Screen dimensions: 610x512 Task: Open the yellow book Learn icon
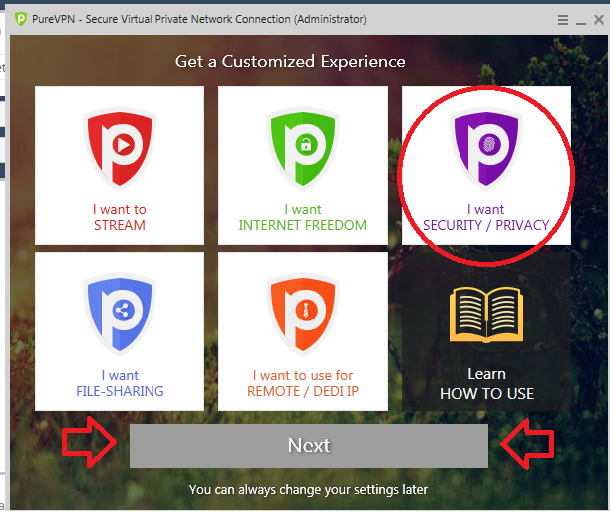486,315
